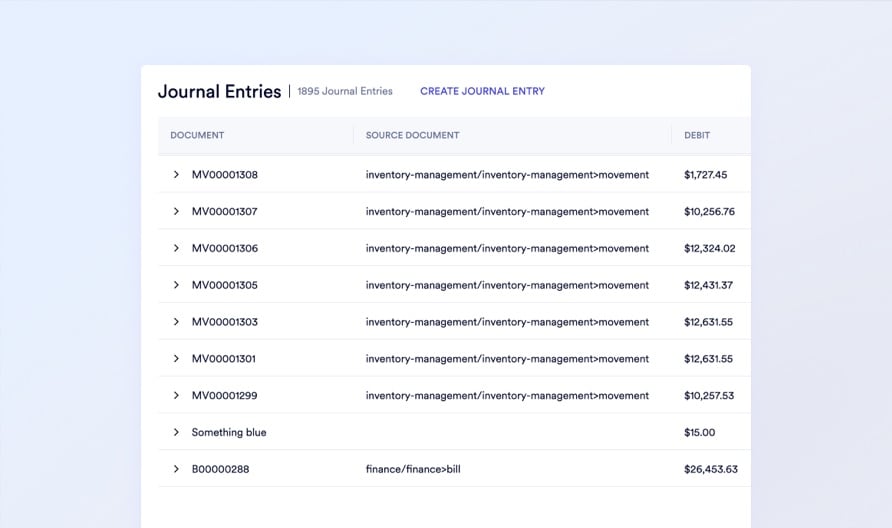Click the Journal Entries page heading
The height and width of the screenshot is (528, 892).
(x=220, y=92)
